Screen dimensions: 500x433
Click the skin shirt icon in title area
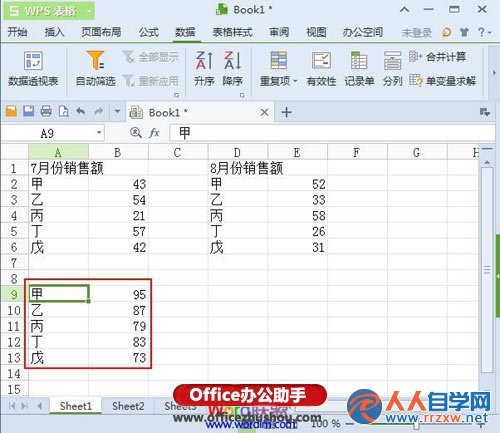(x=464, y=32)
